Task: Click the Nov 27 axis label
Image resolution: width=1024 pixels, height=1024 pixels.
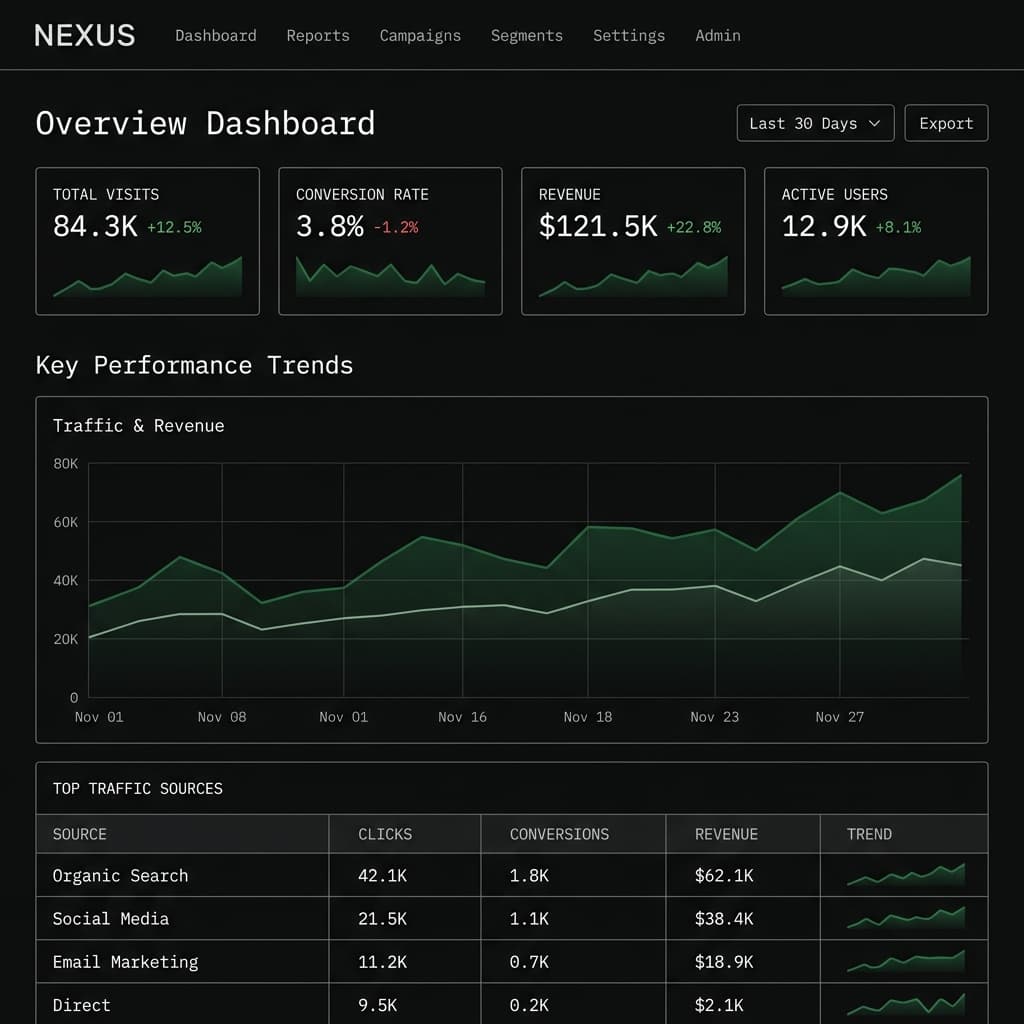Action: point(840,717)
